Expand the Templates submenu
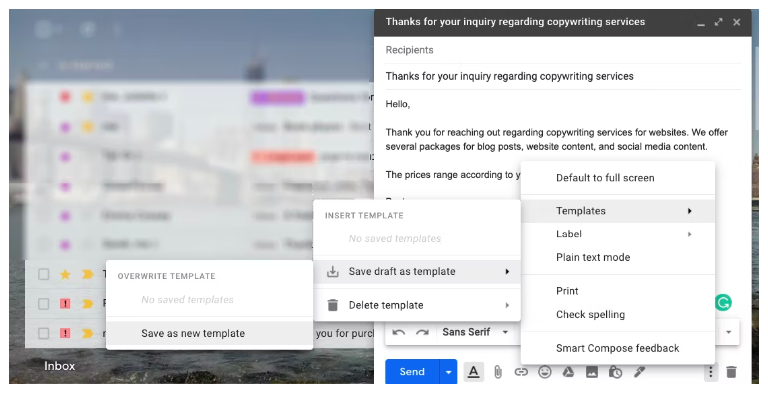Screen dimensions: 768x394 [618, 211]
